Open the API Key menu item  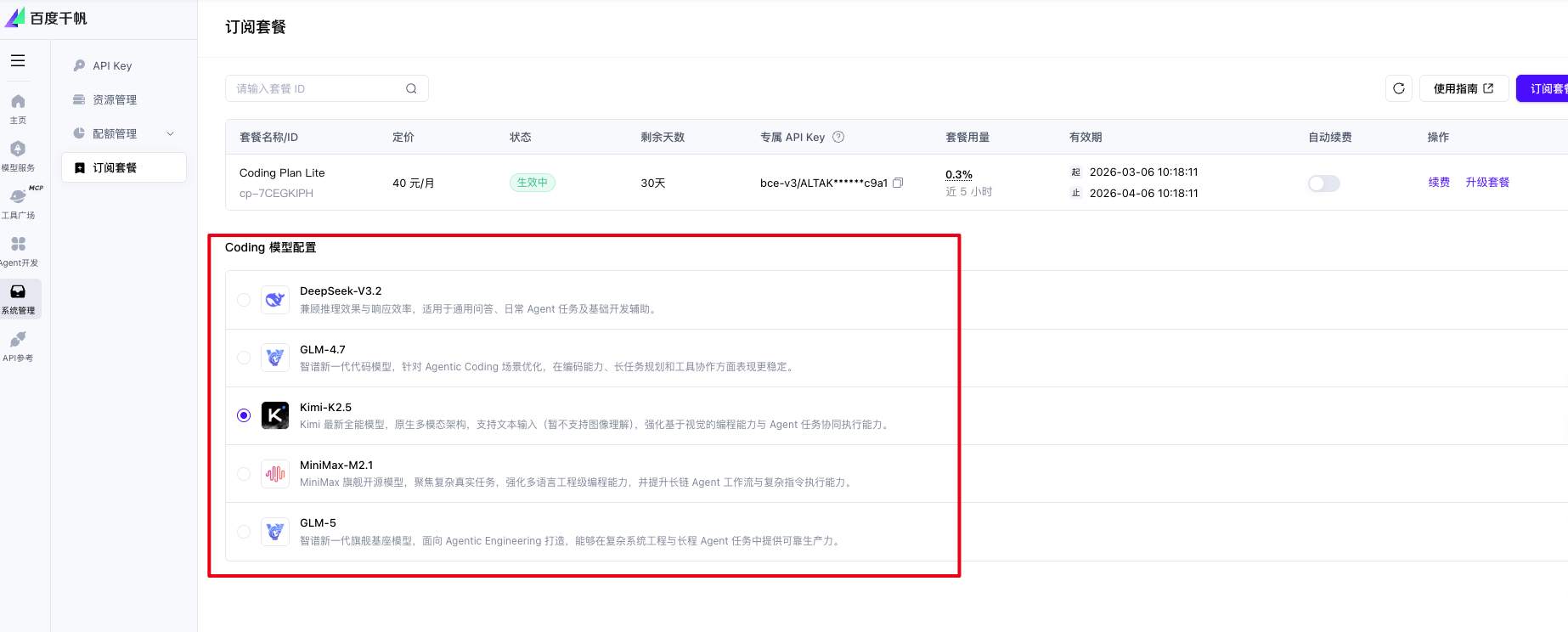pyautogui.click(x=112, y=66)
